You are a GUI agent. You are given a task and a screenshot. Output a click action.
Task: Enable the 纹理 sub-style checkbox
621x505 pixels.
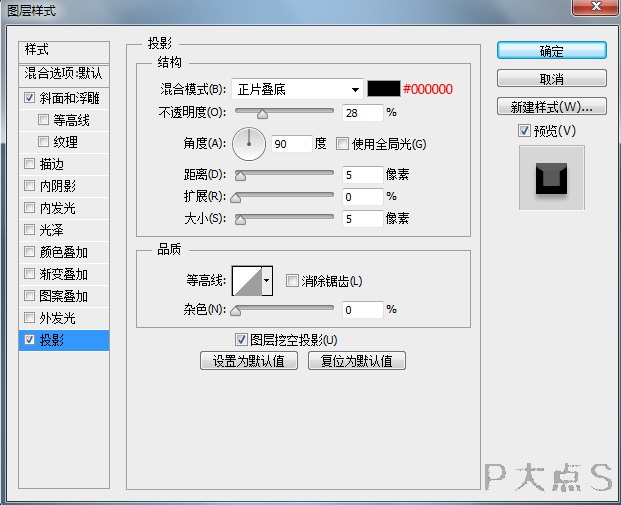tap(43, 141)
